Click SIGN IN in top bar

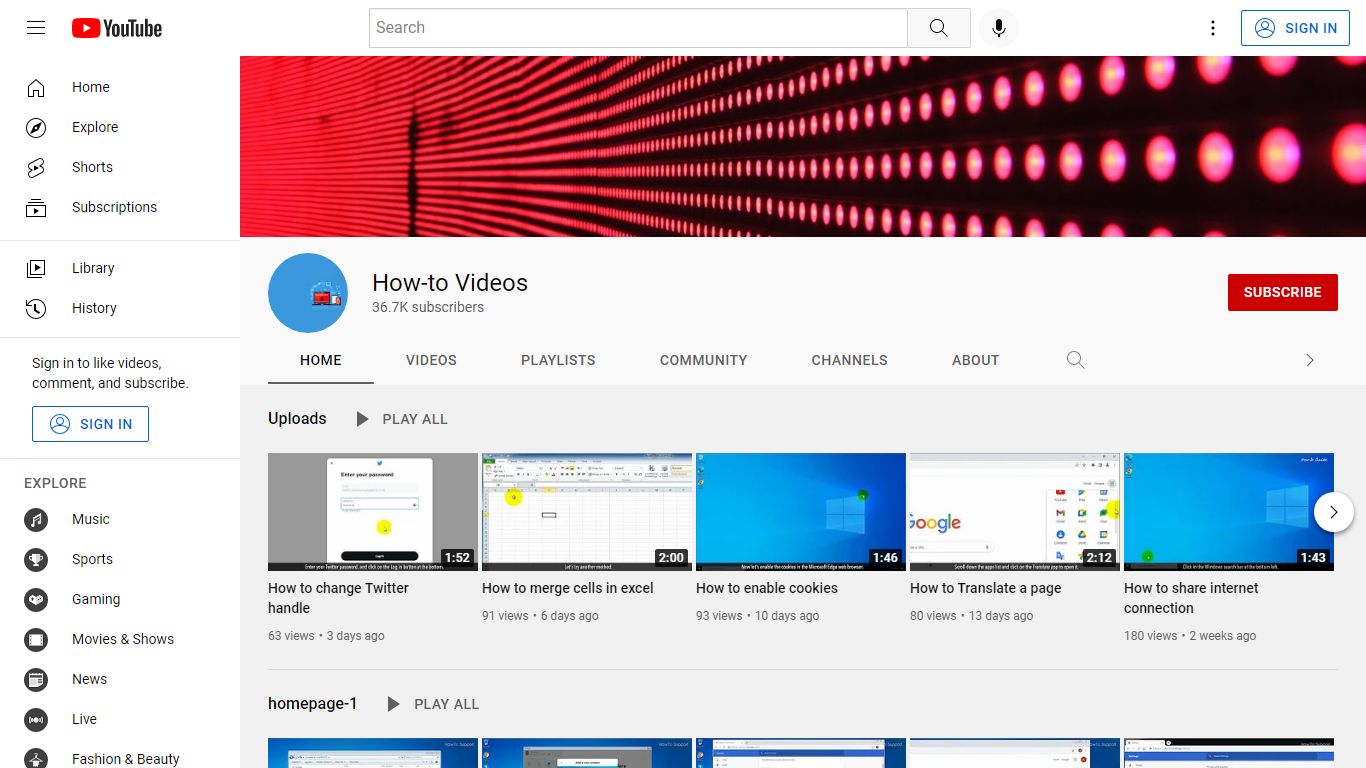tap(1295, 28)
